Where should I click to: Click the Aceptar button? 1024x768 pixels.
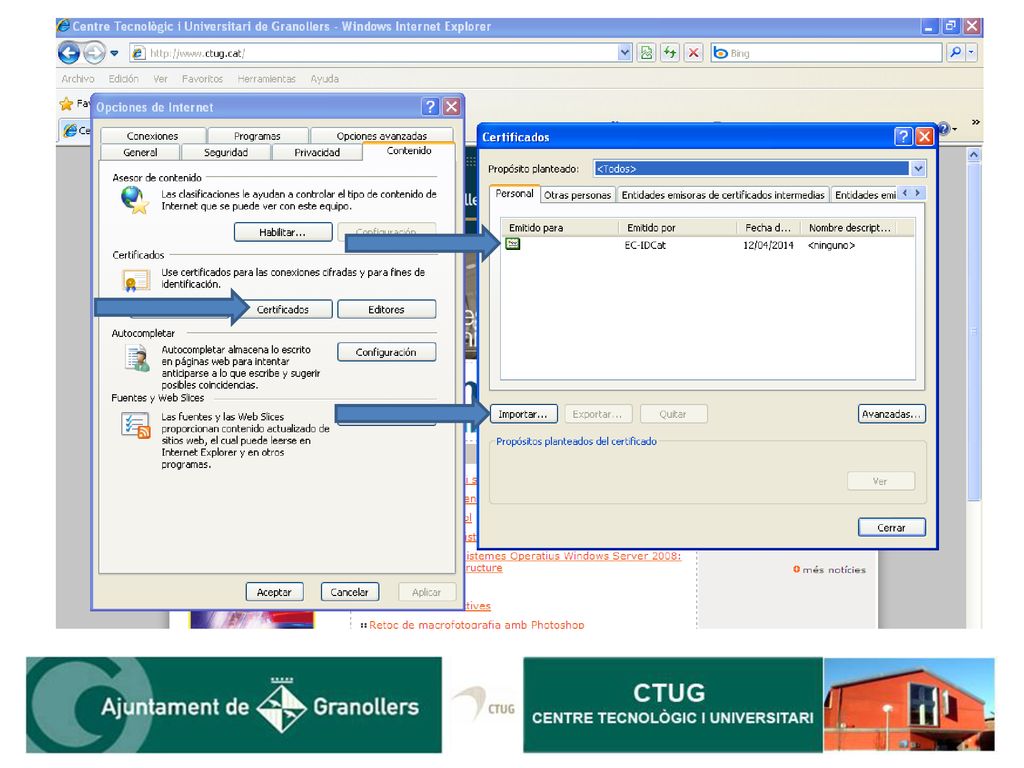(x=274, y=592)
